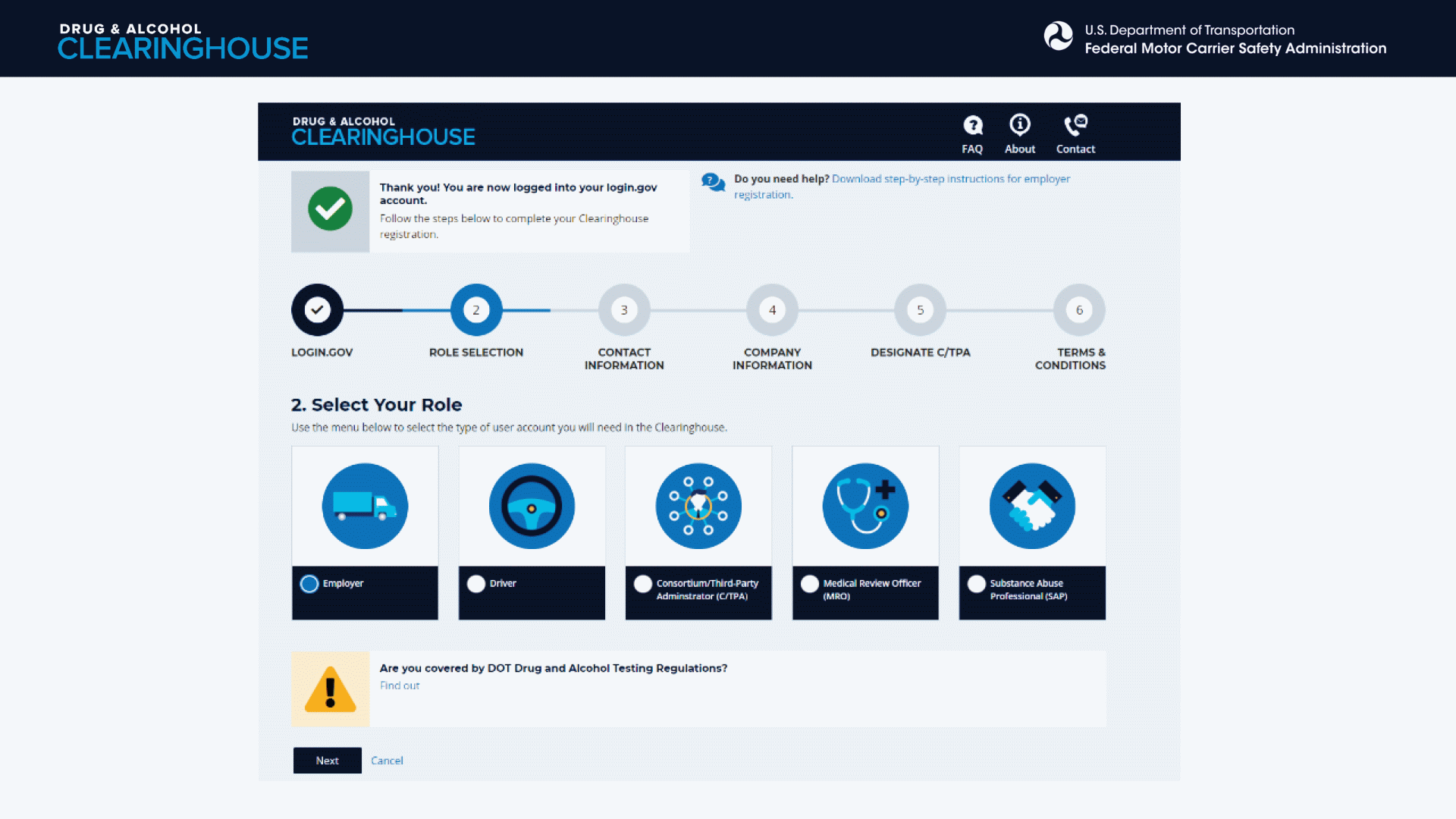Open the About info icon

[x=1019, y=124]
